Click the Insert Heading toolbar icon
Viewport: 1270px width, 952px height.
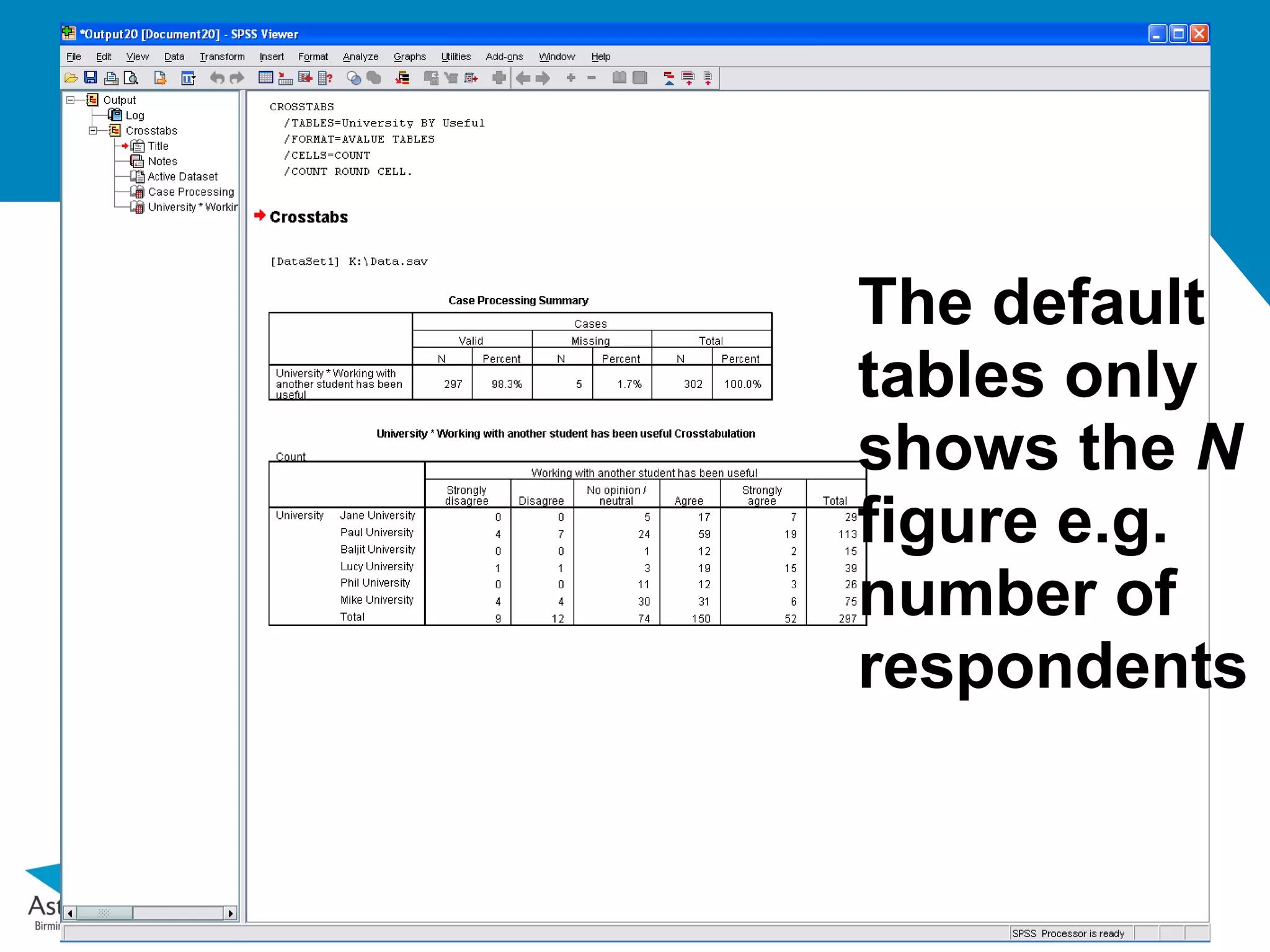coord(669,78)
